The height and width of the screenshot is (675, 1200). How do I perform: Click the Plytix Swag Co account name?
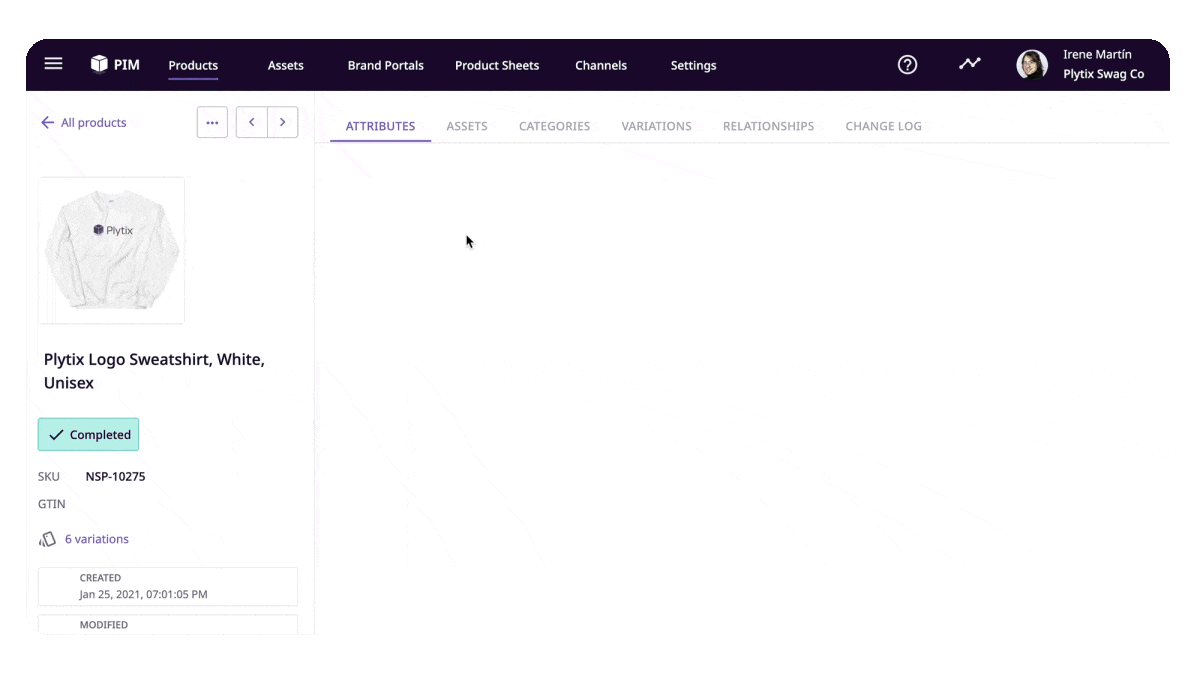(1103, 74)
